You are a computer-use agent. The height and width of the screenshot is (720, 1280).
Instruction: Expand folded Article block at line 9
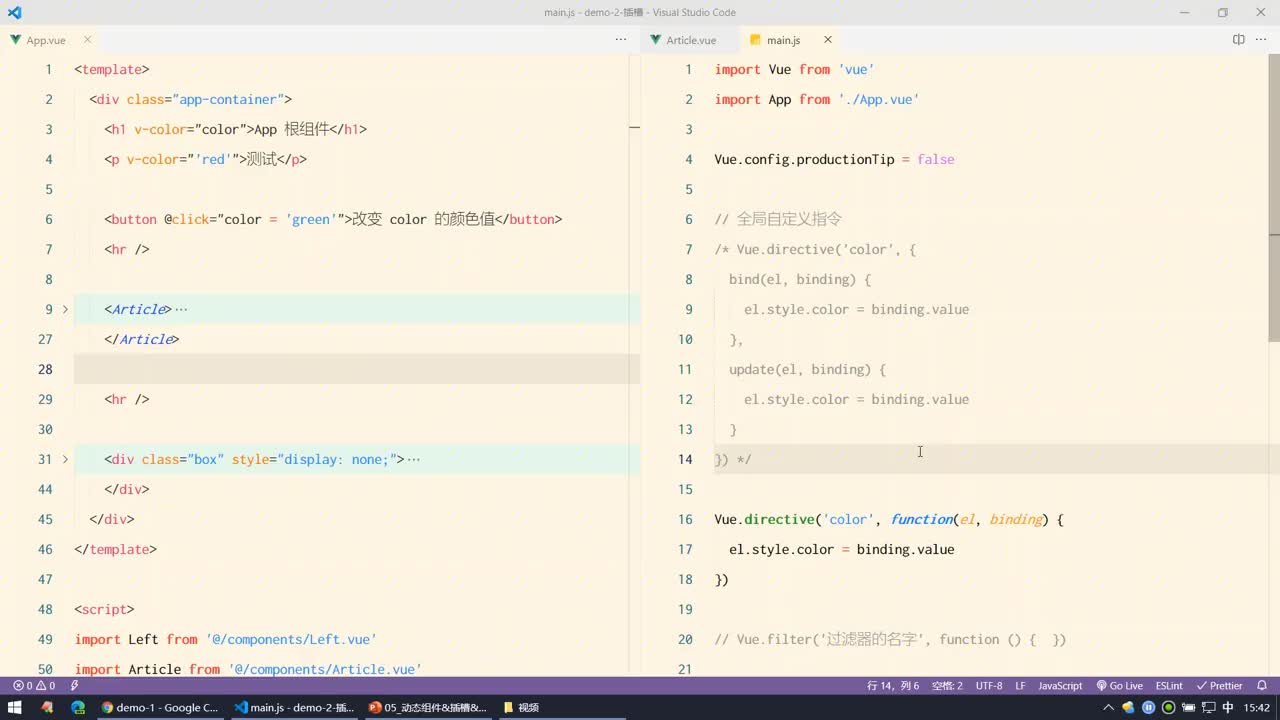[x=66, y=310]
